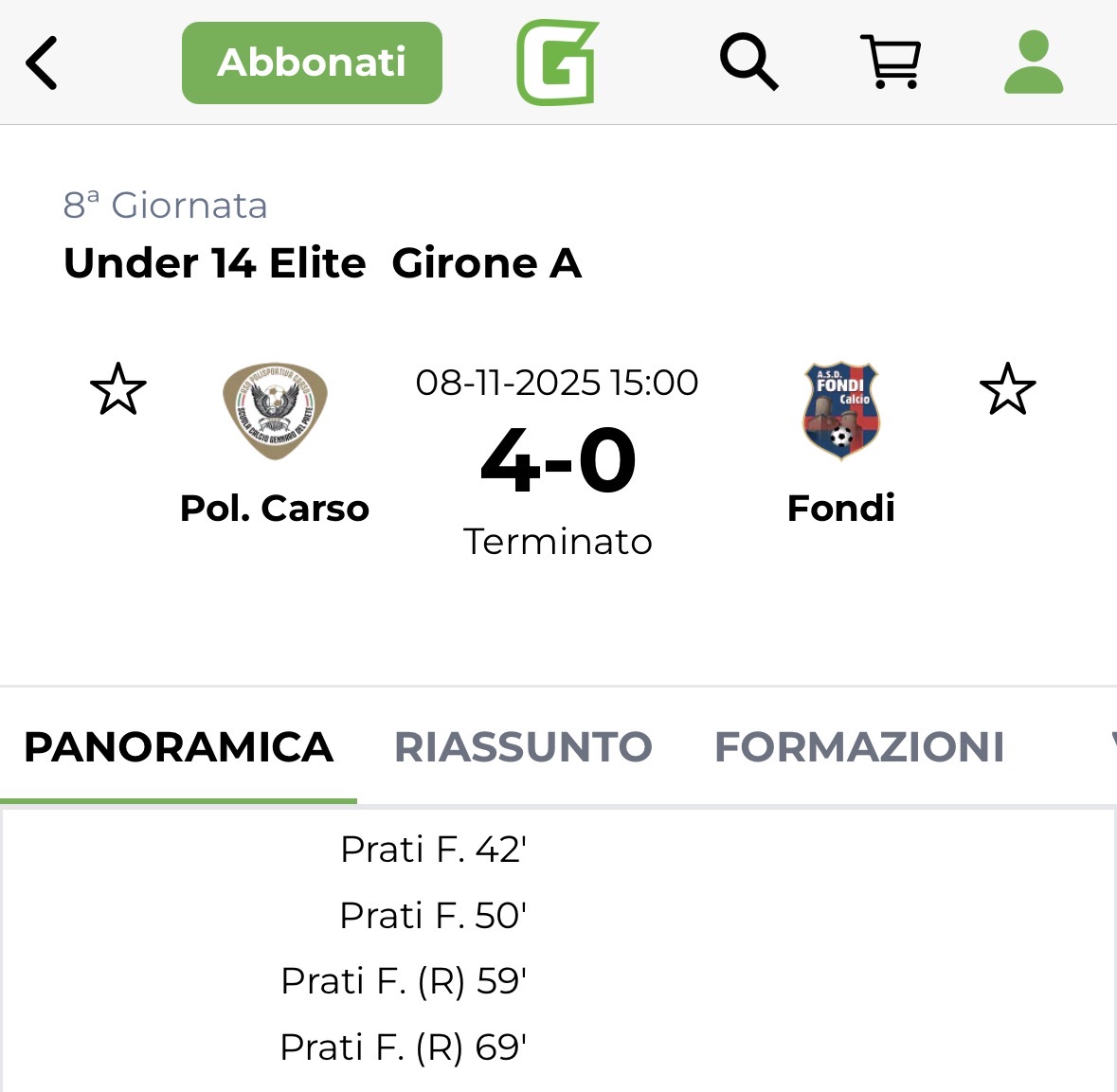Go back using the left arrow
This screenshot has height=1092, width=1117.
(42, 63)
